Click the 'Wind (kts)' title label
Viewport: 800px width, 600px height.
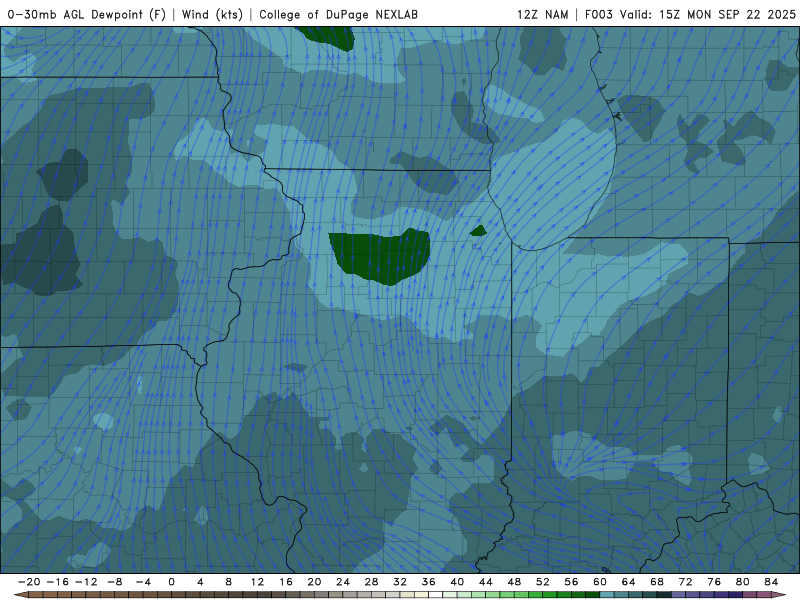tap(212, 14)
